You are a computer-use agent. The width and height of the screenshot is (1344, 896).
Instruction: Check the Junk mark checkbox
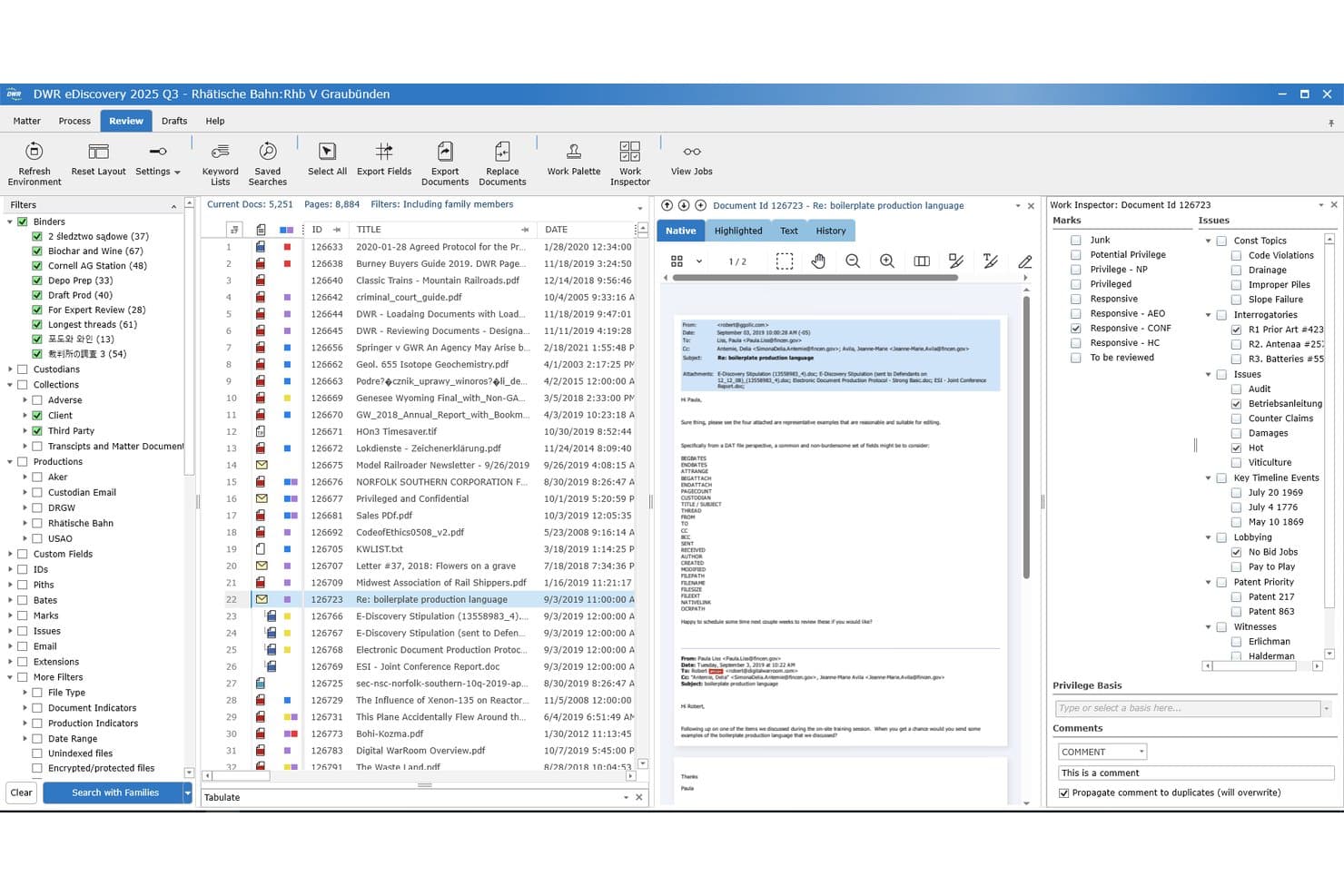pyautogui.click(x=1076, y=241)
